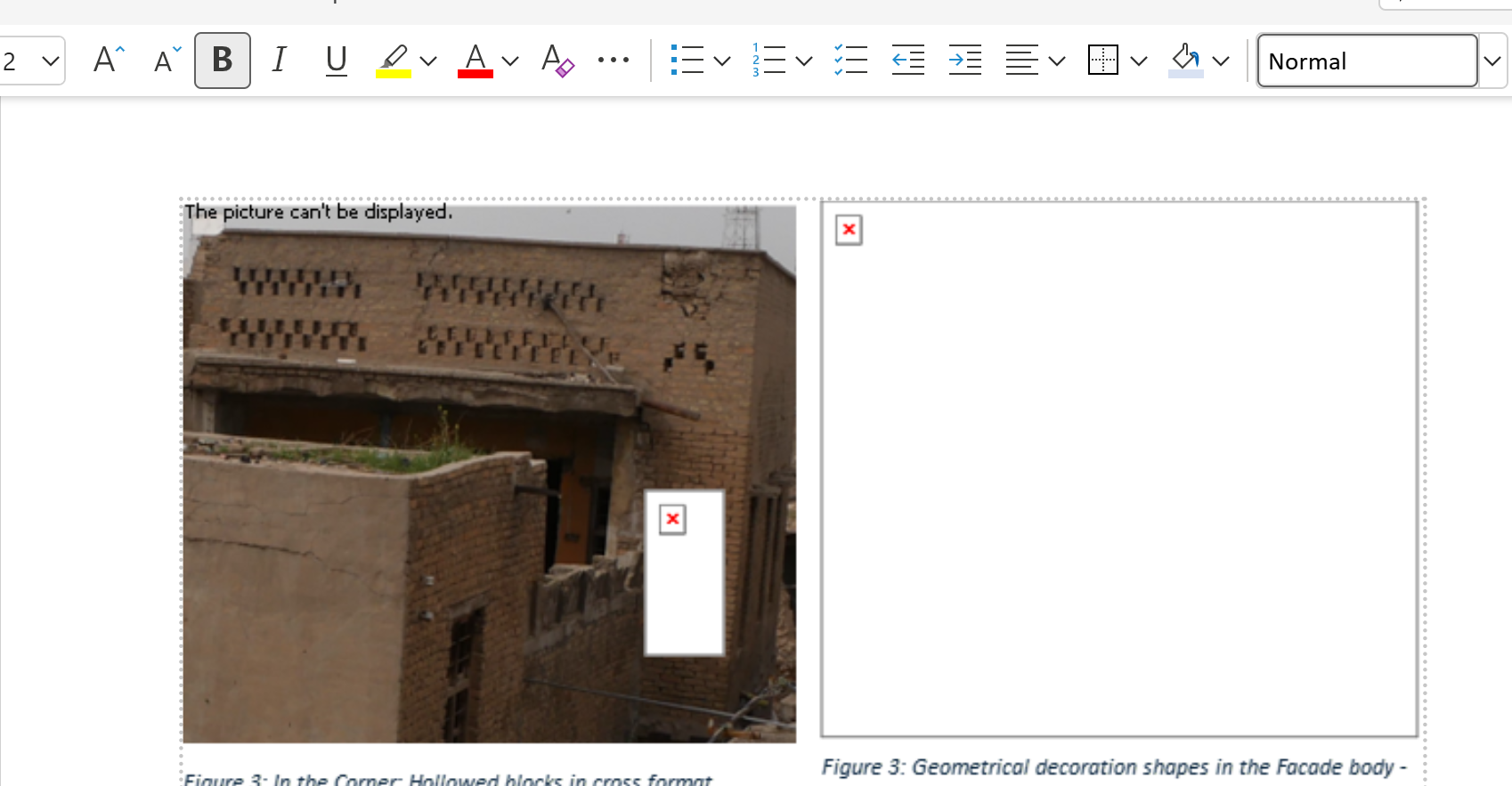Image resolution: width=1512 pixels, height=786 pixels.
Task: Shrink font size with smaller A icon
Action: (x=167, y=61)
